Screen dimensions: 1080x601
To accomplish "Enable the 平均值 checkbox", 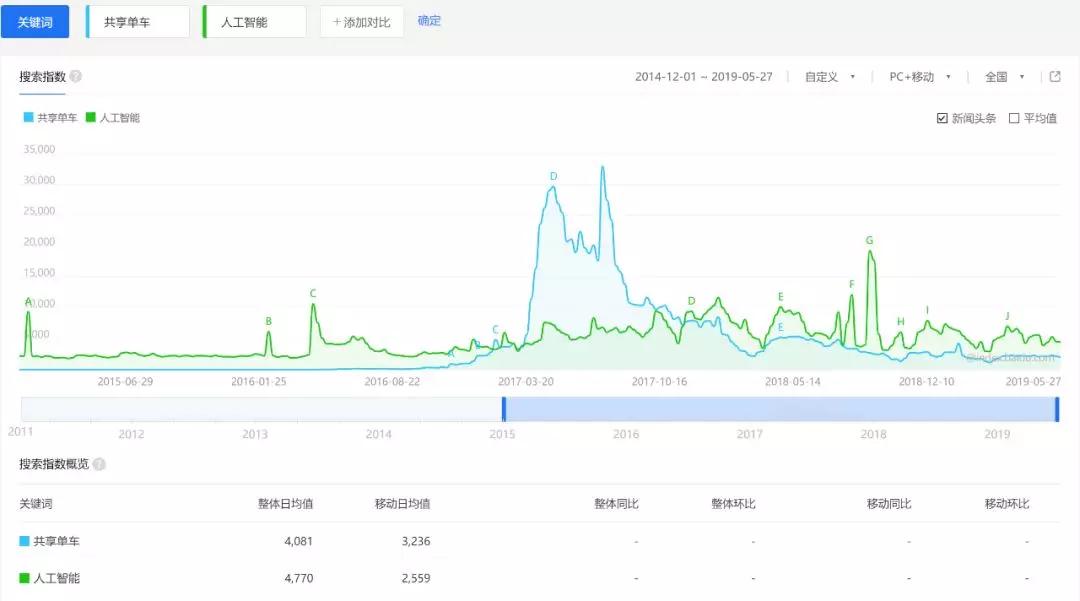I will click(x=1014, y=118).
